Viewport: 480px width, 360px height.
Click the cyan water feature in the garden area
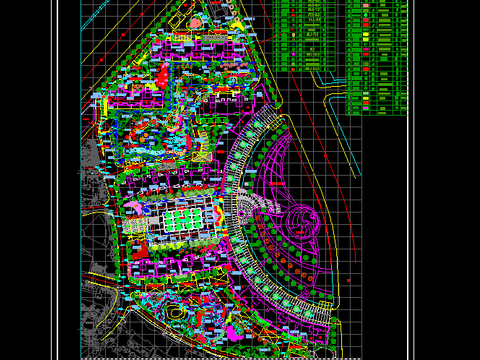(157, 152)
